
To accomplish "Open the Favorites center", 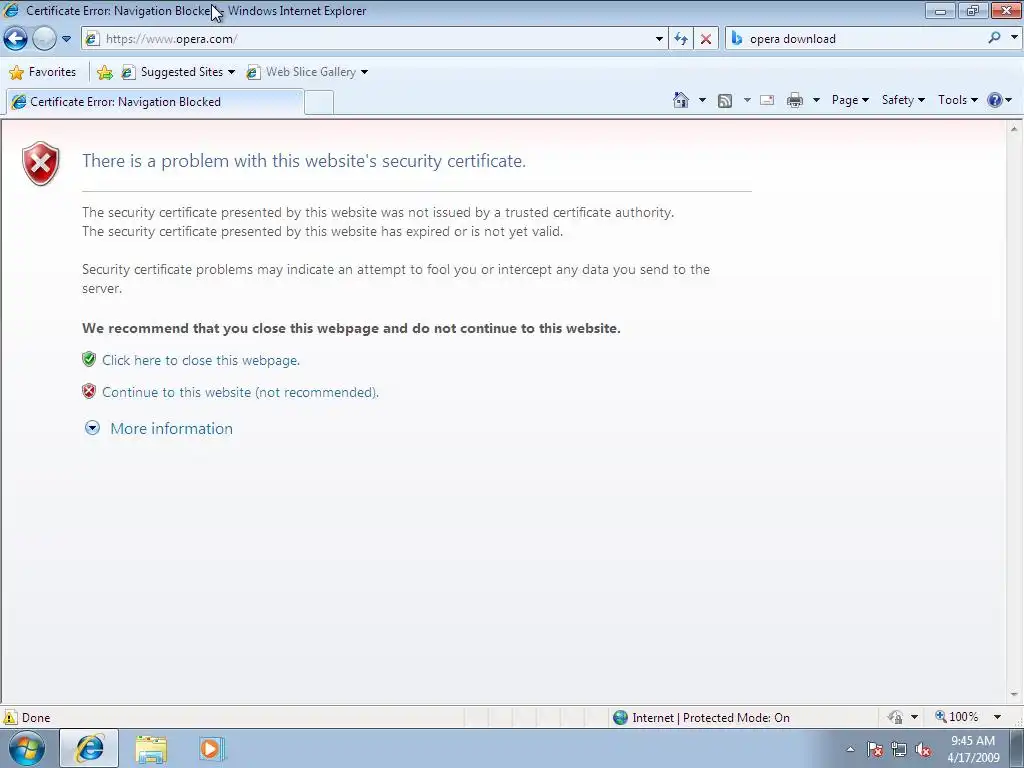I will pyautogui.click(x=43, y=72).
